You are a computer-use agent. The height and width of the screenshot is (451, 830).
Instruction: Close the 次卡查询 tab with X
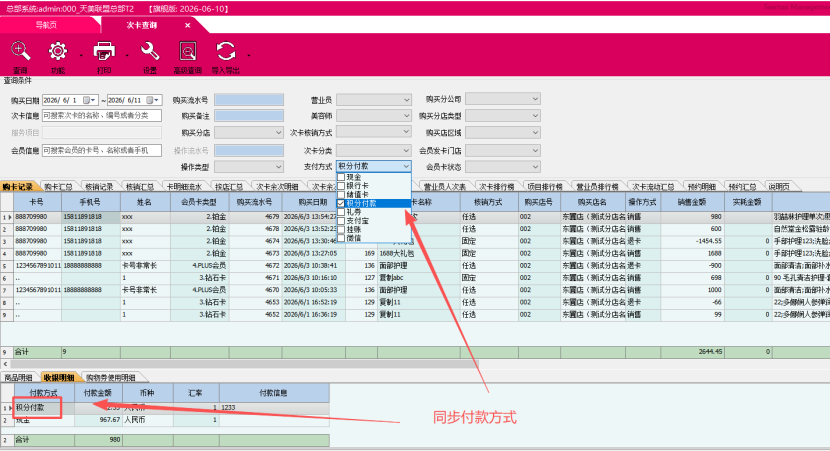pos(187,25)
